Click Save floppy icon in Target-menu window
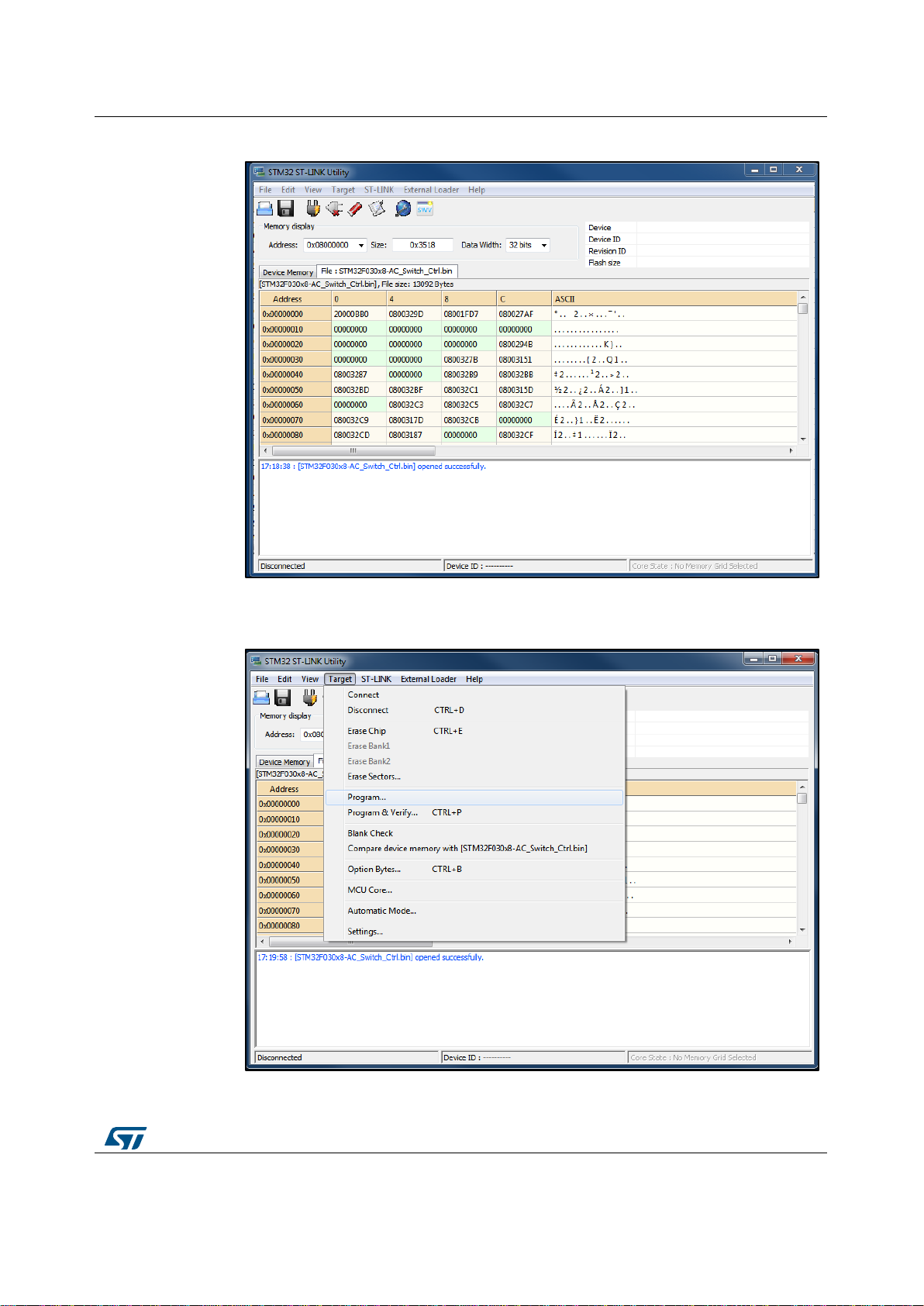This screenshot has width=924, height=1306. coord(283,698)
